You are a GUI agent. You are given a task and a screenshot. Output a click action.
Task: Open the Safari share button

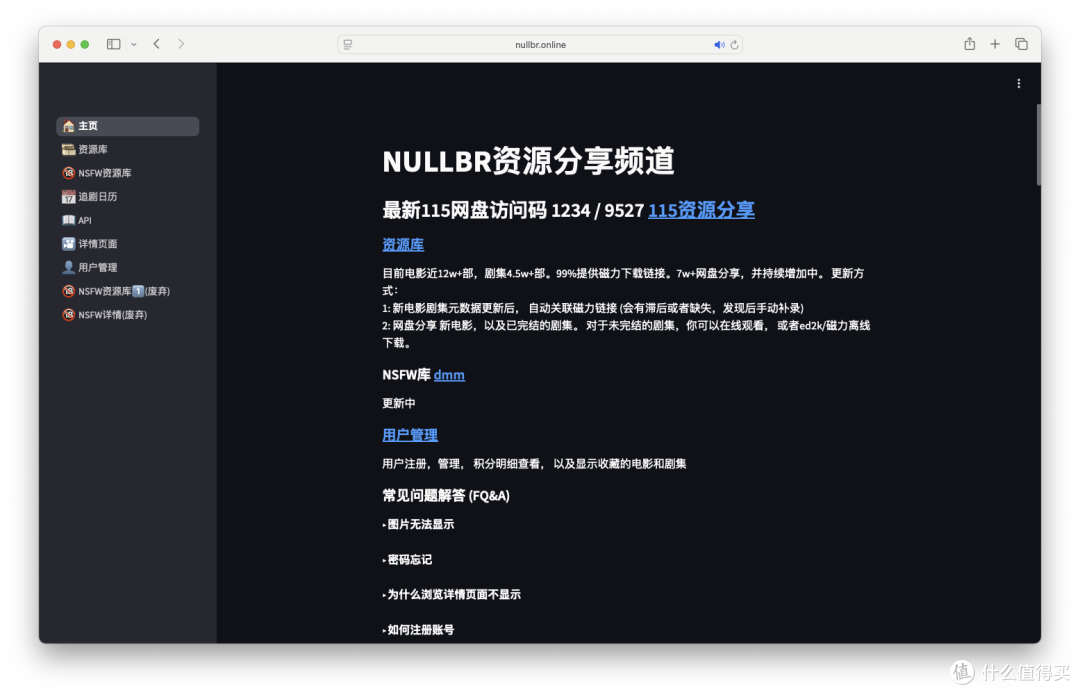(970, 44)
